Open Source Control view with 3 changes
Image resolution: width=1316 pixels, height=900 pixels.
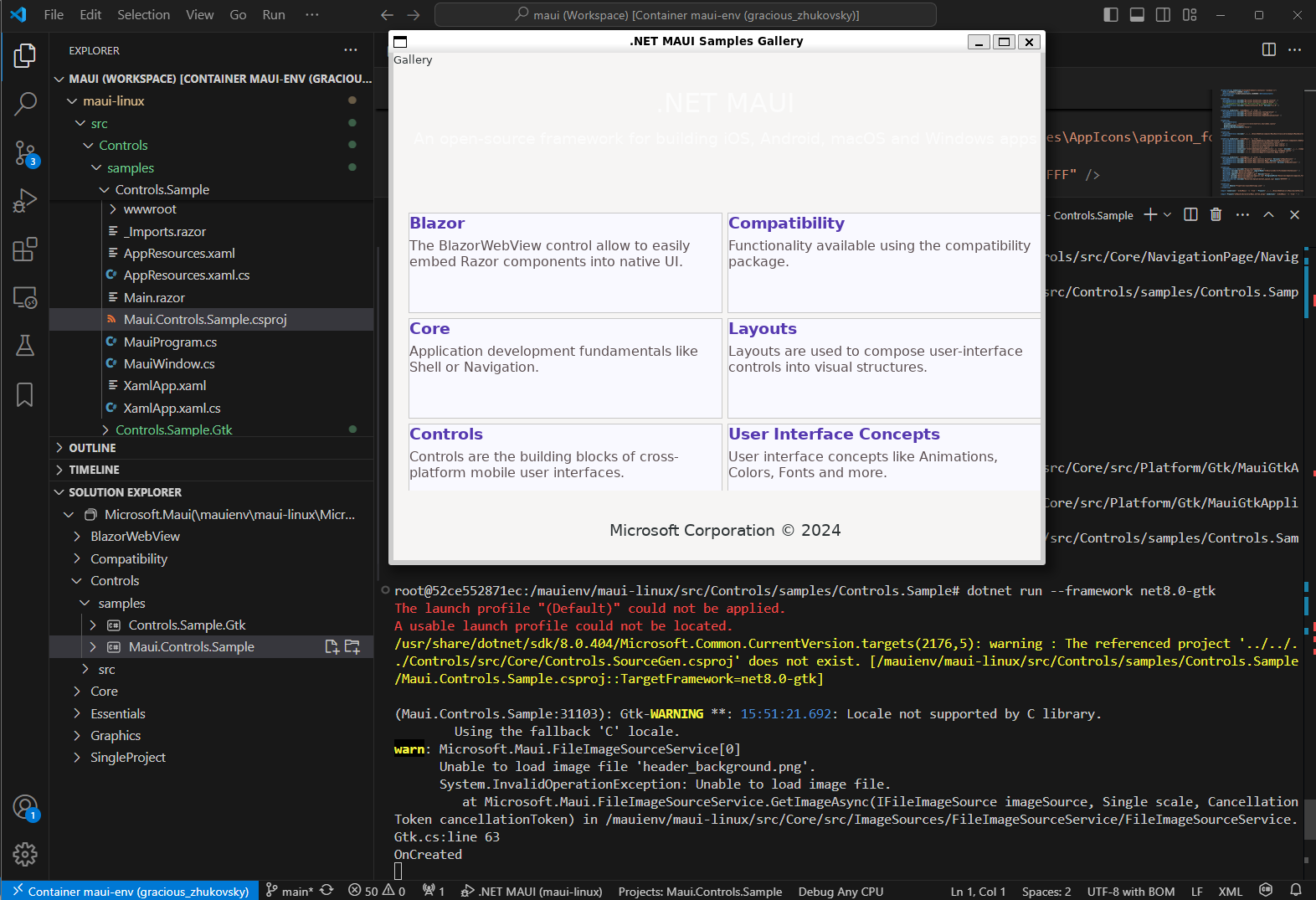[25, 153]
